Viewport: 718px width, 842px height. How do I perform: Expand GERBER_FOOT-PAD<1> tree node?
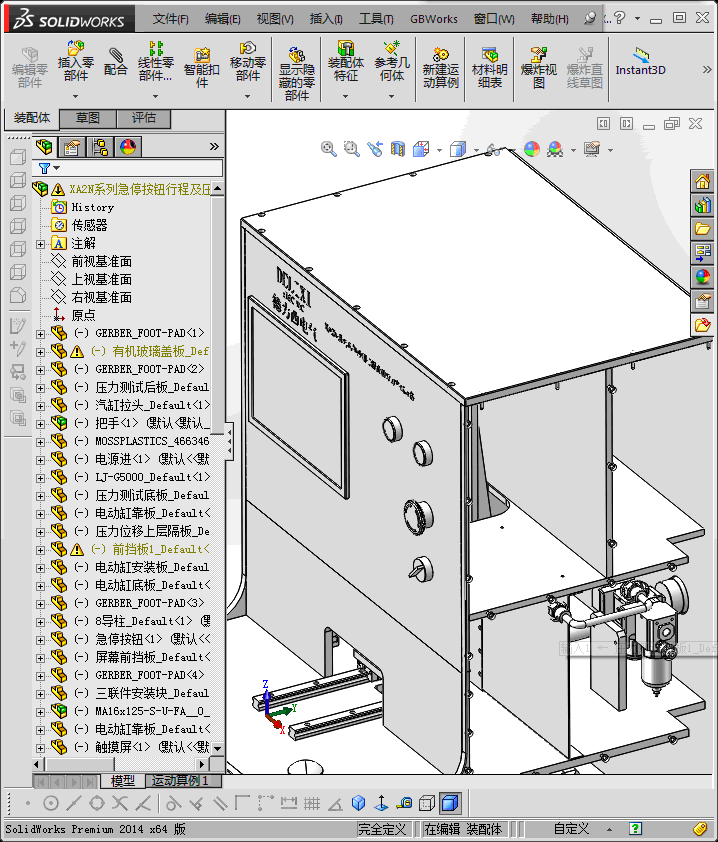click(40, 334)
